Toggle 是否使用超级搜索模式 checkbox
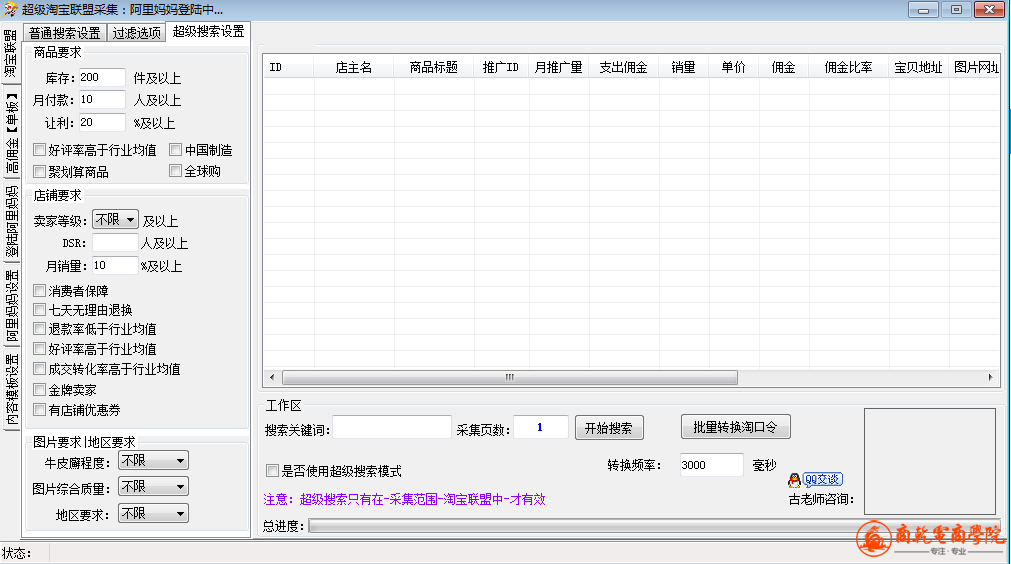1011x564 pixels. pos(272,471)
